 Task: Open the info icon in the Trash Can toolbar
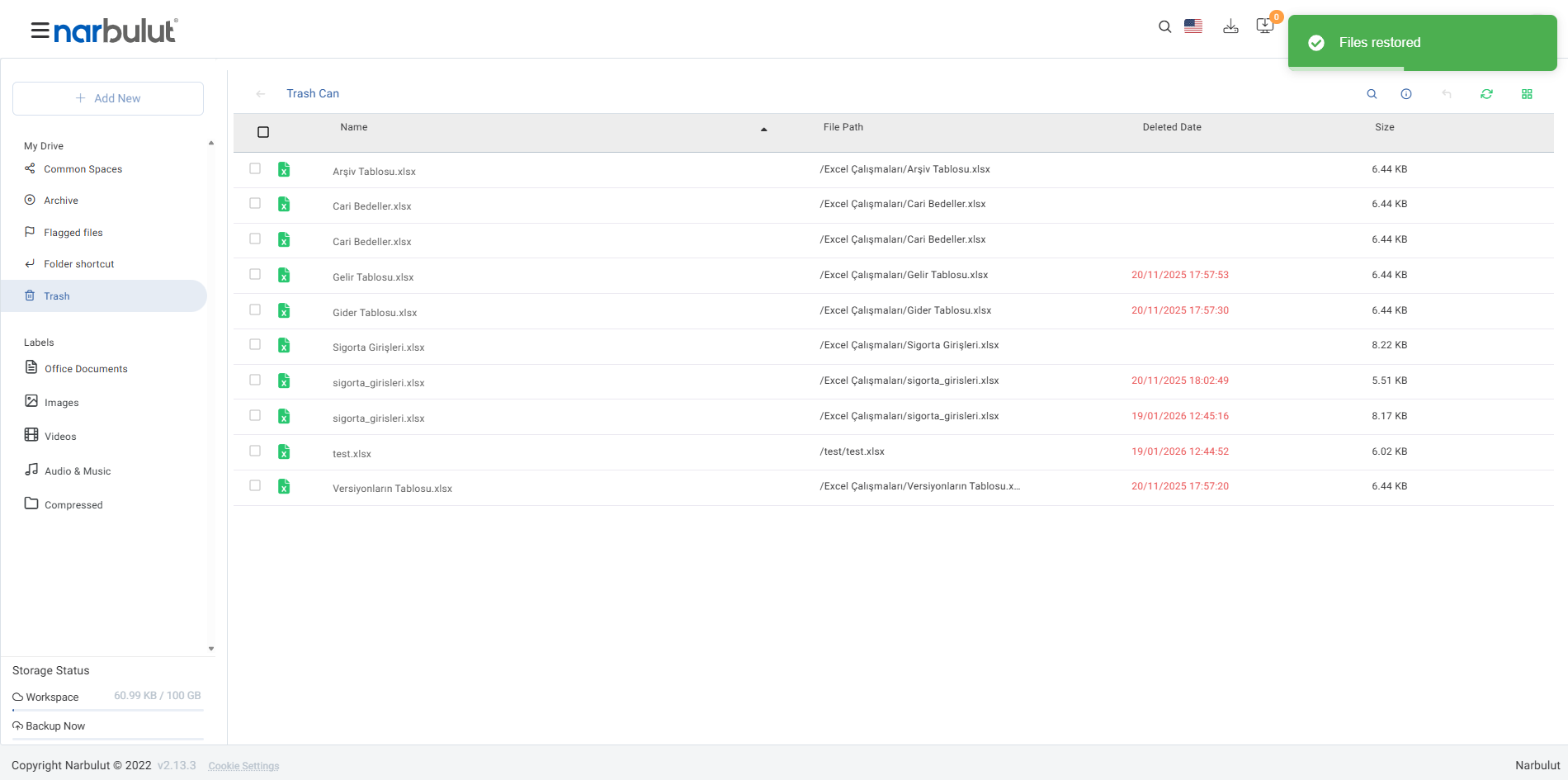tap(1406, 94)
